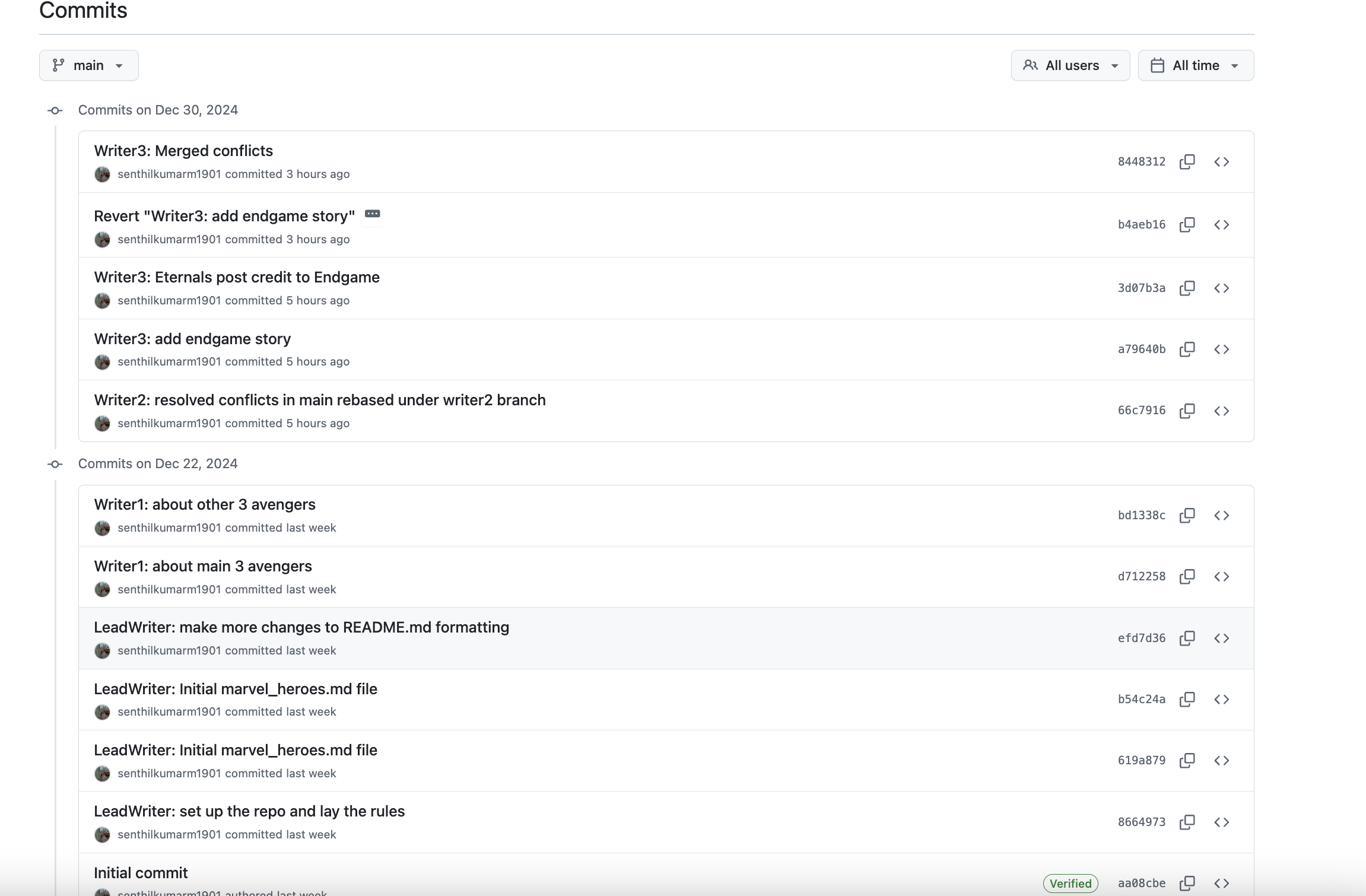Click author avatar on Eternals post credit commit
Viewport: 1366px width, 896px height.
102,301
